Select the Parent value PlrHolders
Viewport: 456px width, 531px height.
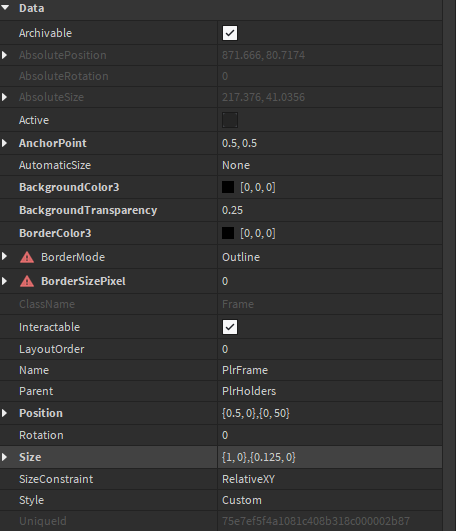click(330, 391)
